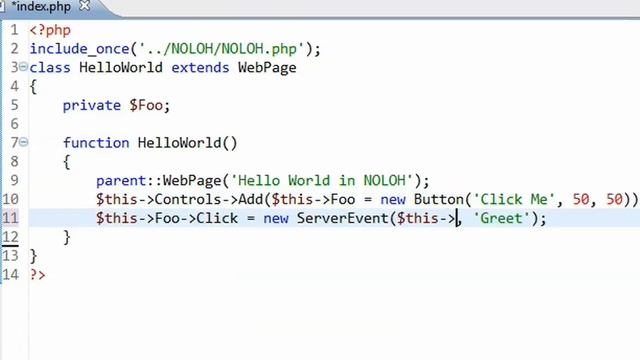Click the Button class name on line 10
This screenshot has height=360, width=640.
point(439,199)
